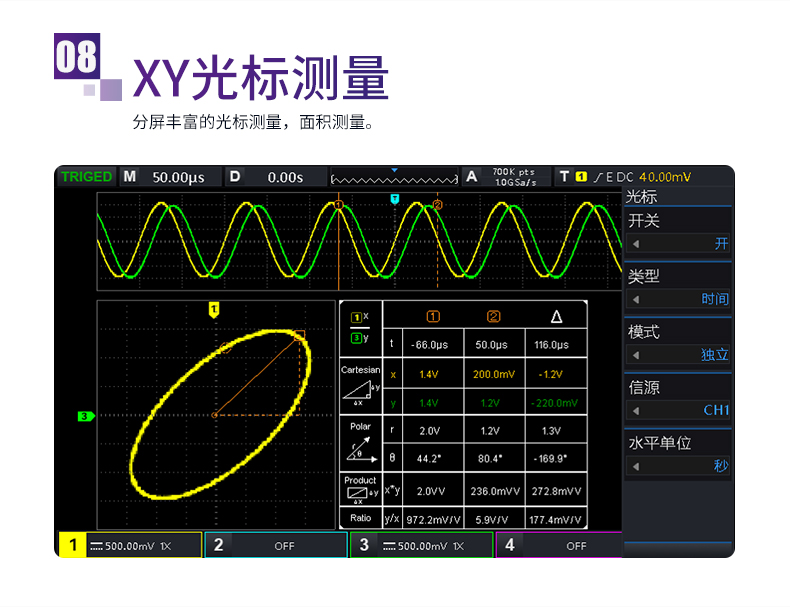Toggle channel 4 OFF status

(x=576, y=546)
